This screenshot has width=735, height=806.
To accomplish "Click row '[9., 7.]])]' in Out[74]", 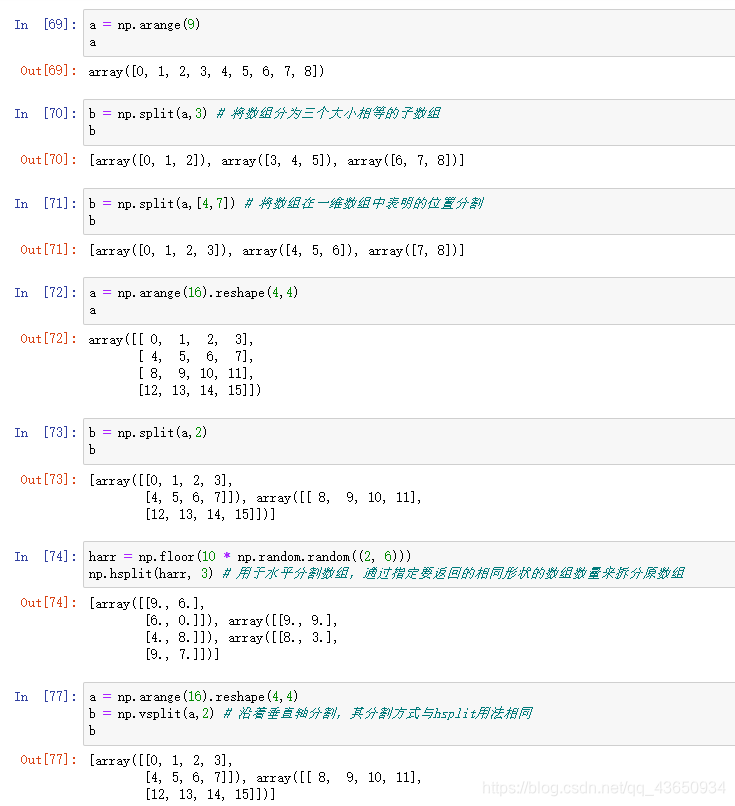I will pos(182,654).
